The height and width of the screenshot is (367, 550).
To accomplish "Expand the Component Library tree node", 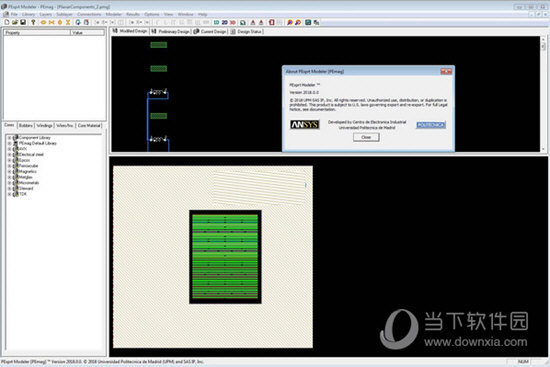I will 9,138.
